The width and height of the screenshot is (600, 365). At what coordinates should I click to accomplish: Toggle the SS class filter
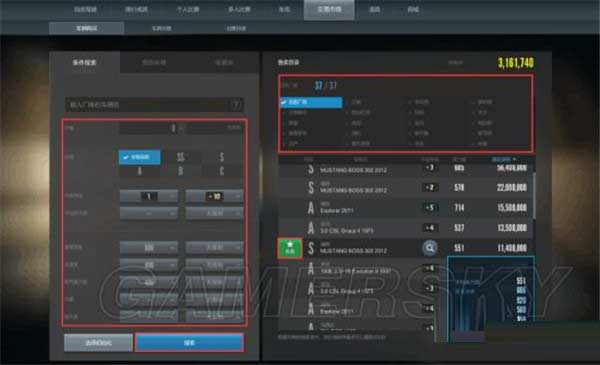(181, 157)
